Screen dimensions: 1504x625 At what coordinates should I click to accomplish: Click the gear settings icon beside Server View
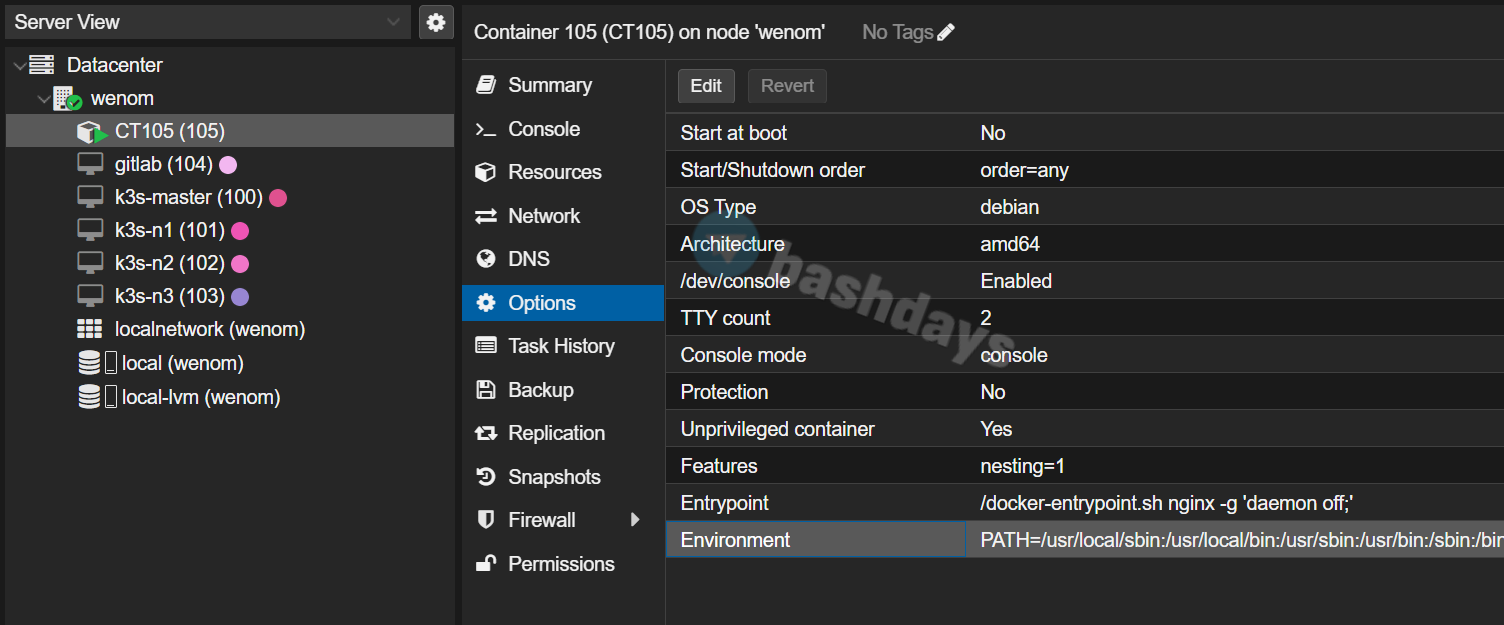tap(435, 22)
